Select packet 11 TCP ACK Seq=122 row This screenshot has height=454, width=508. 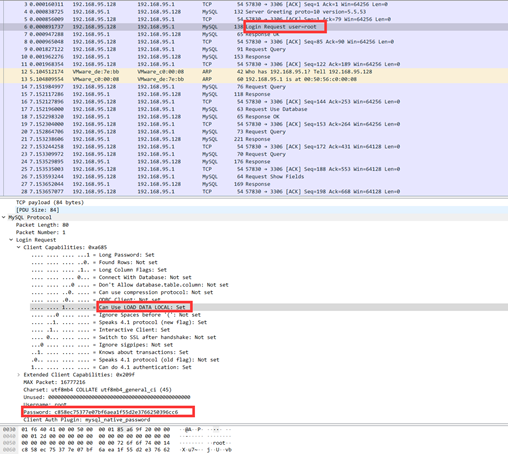pyautogui.click(x=255, y=64)
